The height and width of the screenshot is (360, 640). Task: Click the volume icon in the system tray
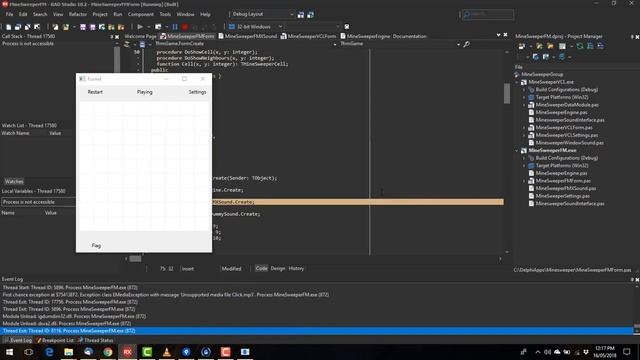pos(547,352)
